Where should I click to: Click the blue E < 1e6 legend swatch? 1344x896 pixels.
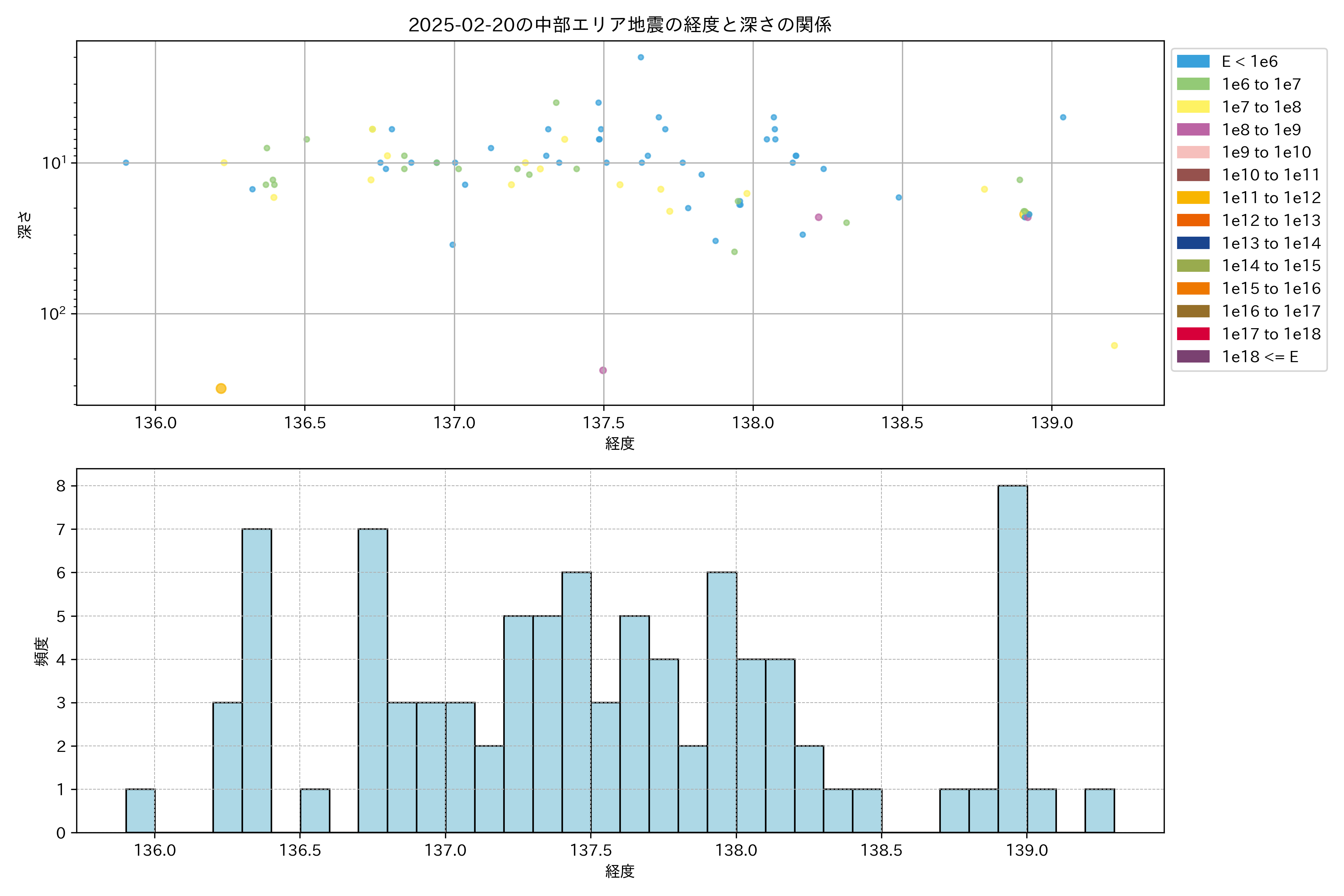click(x=1192, y=61)
